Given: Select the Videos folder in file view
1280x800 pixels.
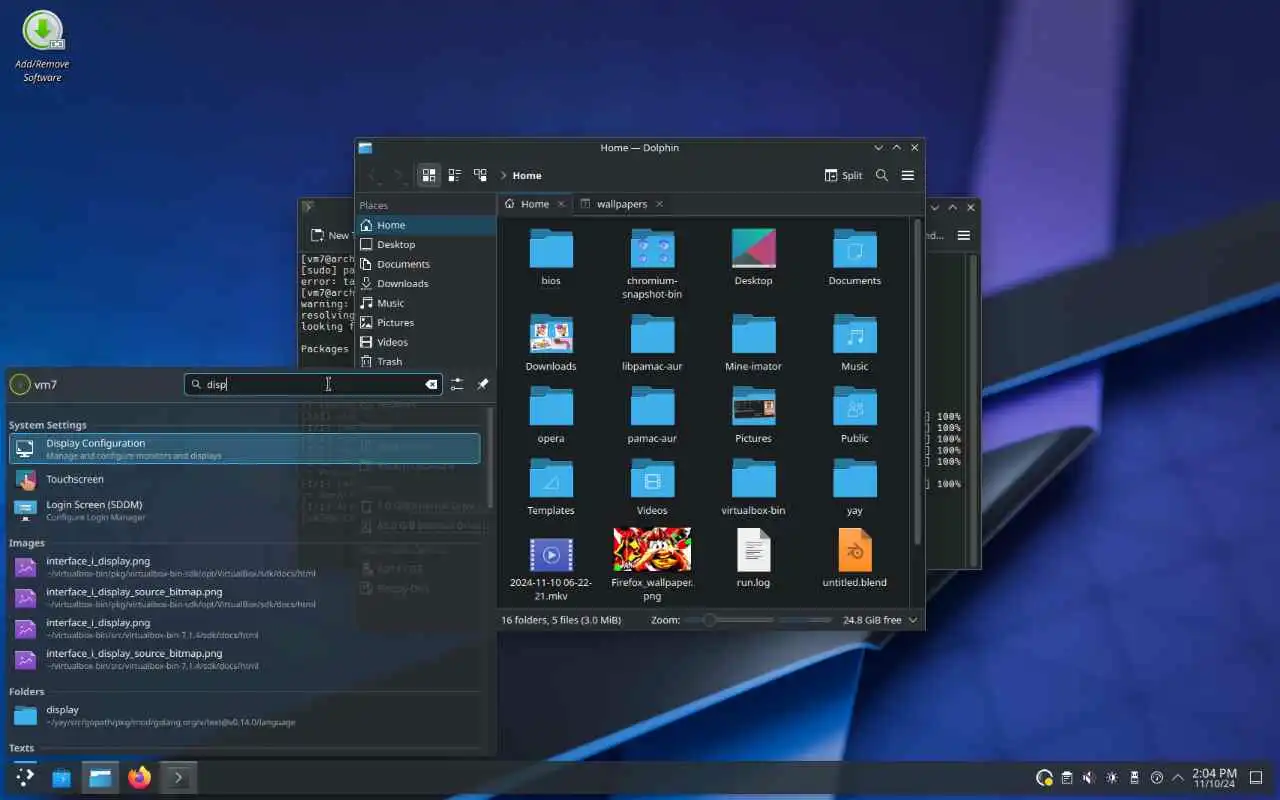Looking at the screenshot, I should pos(652,487).
